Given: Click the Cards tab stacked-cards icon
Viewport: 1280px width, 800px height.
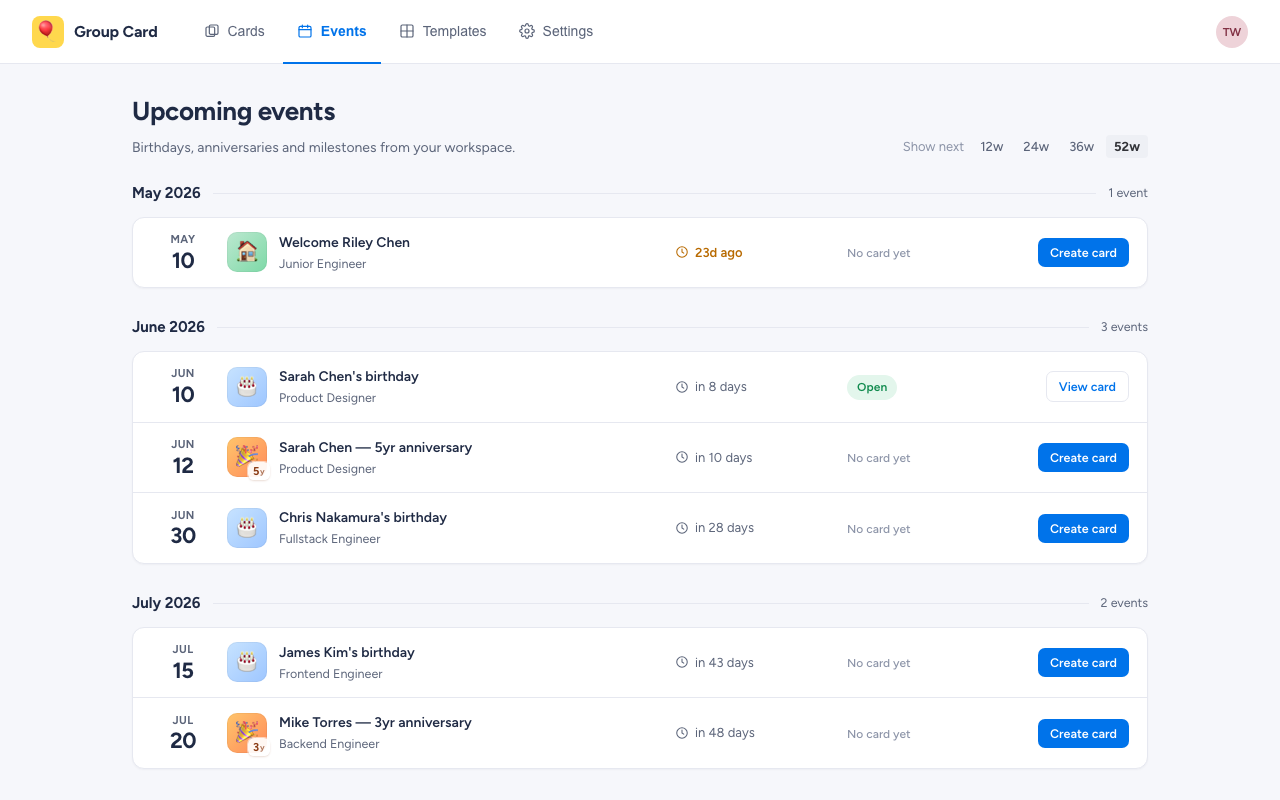Looking at the screenshot, I should 212,31.
